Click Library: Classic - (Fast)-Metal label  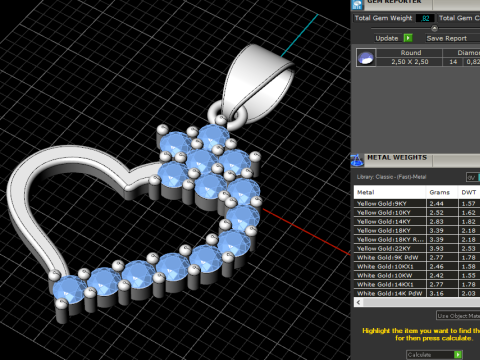(391, 177)
